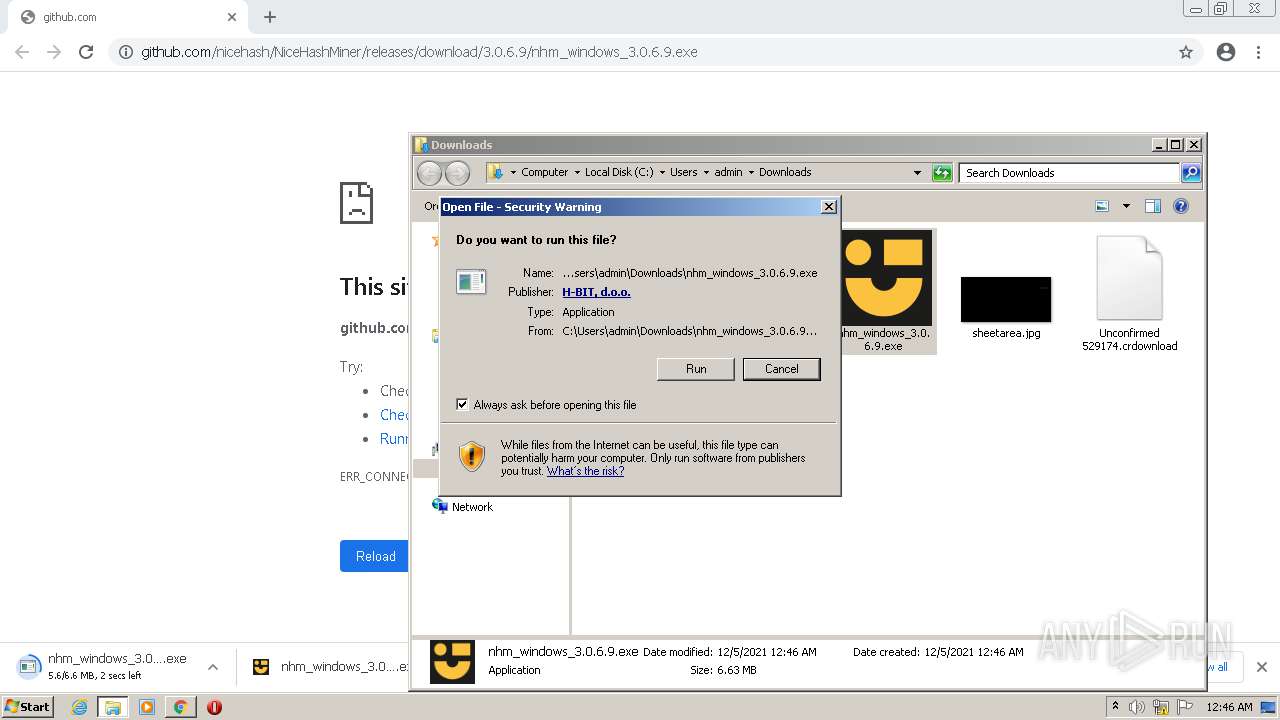Go back in Chrome

(x=22, y=52)
